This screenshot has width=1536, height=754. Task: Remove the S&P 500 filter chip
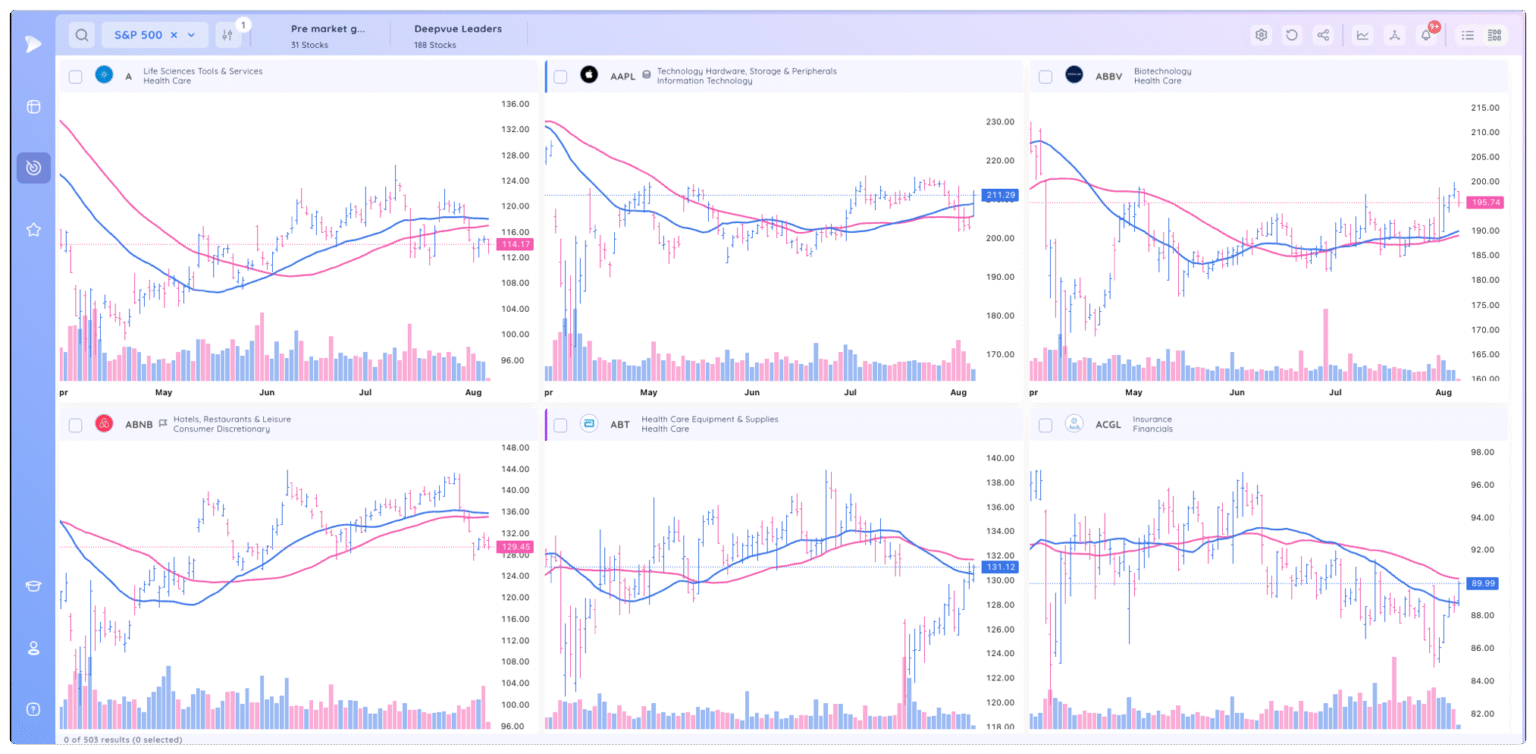[174, 33]
